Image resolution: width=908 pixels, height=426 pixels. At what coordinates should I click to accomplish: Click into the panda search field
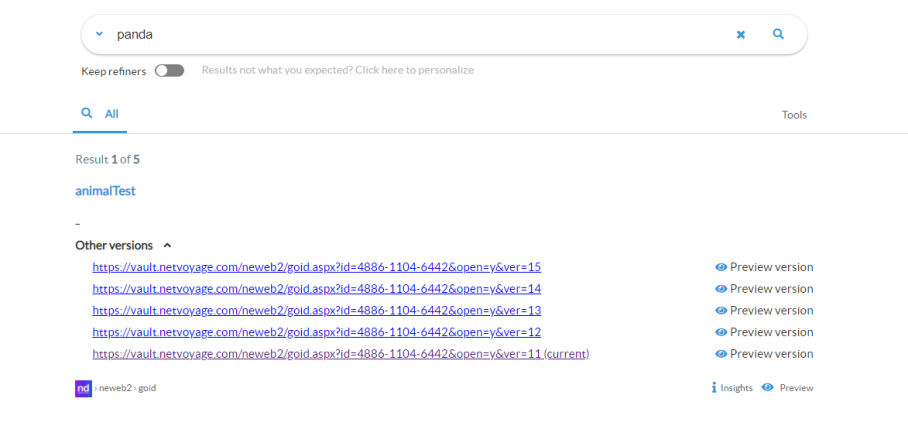pyautogui.click(x=400, y=34)
